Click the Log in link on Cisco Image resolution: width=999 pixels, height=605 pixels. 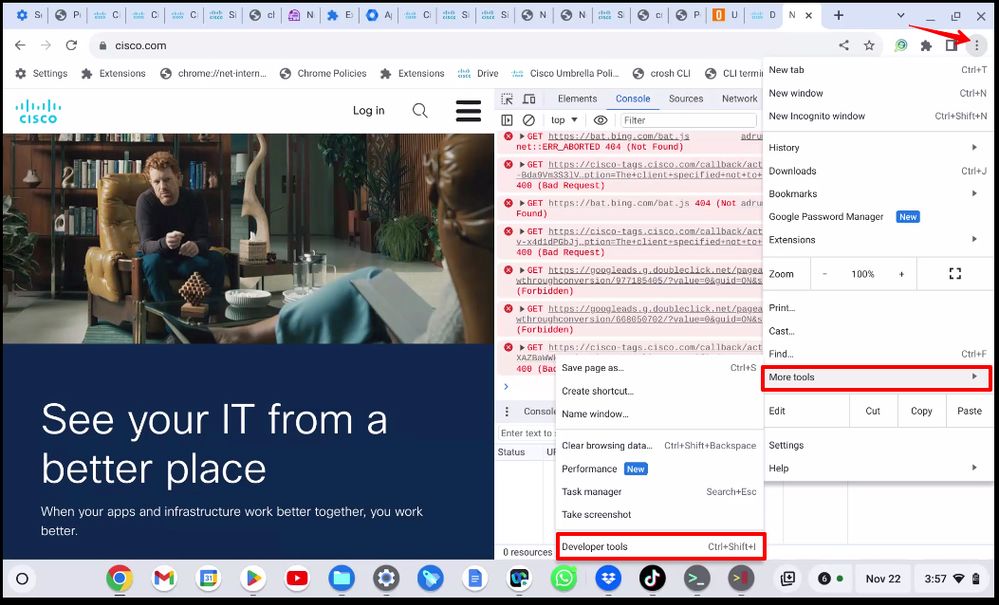[x=368, y=110]
